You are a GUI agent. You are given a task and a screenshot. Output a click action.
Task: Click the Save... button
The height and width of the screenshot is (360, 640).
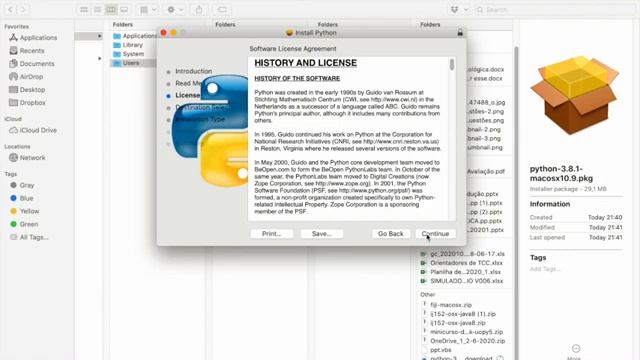click(x=322, y=234)
